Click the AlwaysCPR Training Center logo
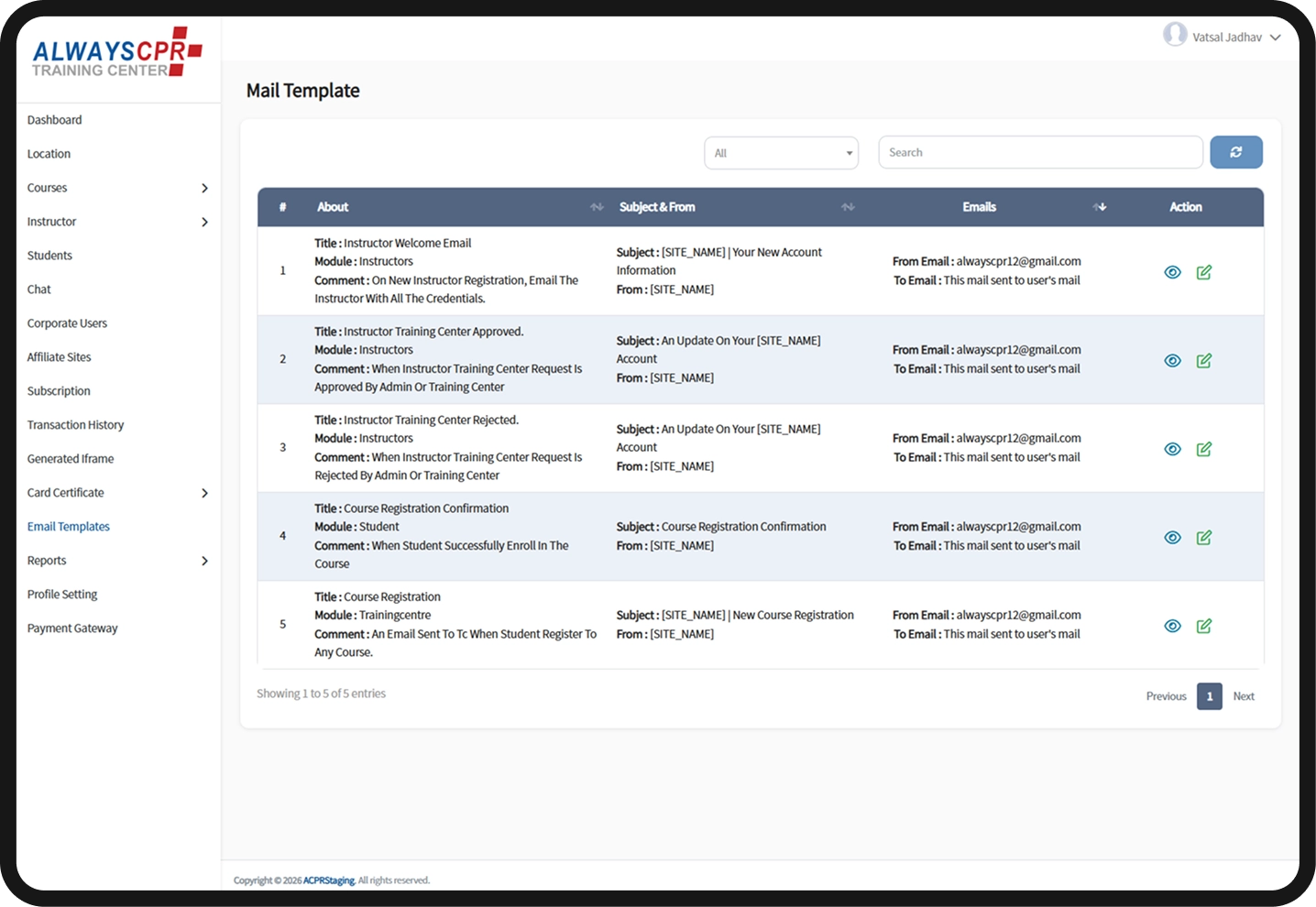Viewport: 1316px width, 907px height. pyautogui.click(x=116, y=52)
